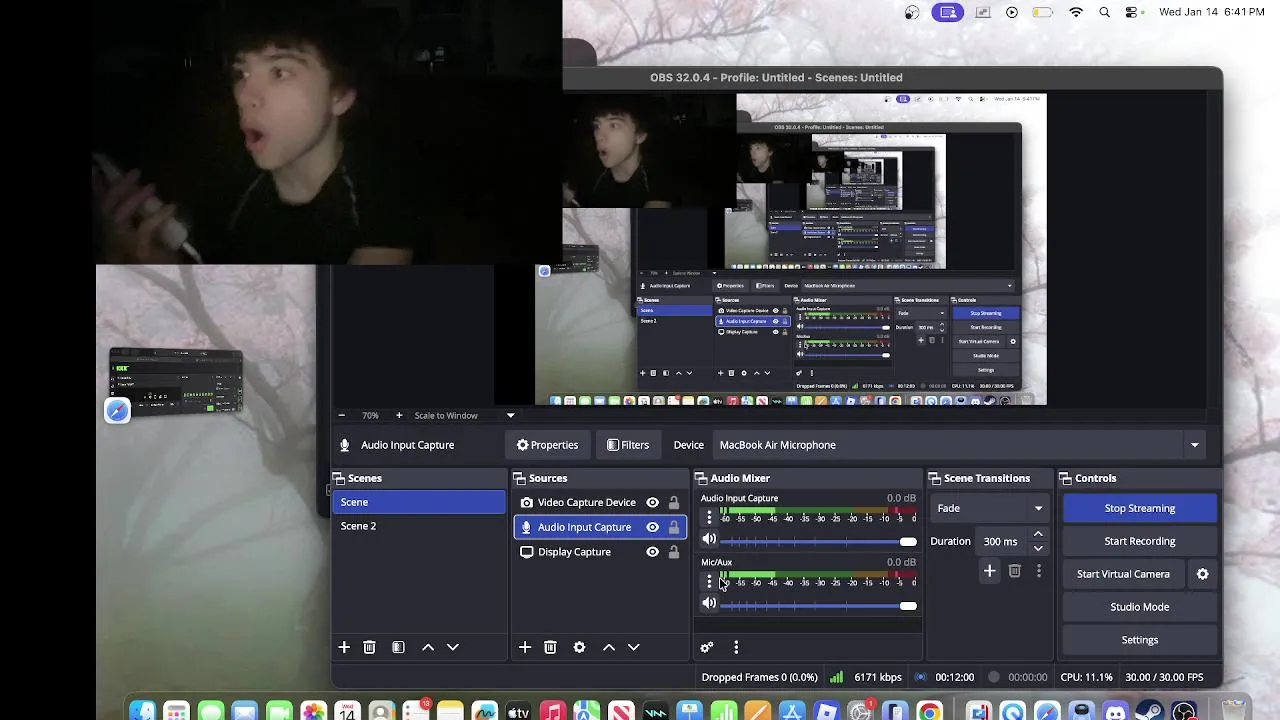Lock the Video Capture Device source

pyautogui.click(x=674, y=502)
